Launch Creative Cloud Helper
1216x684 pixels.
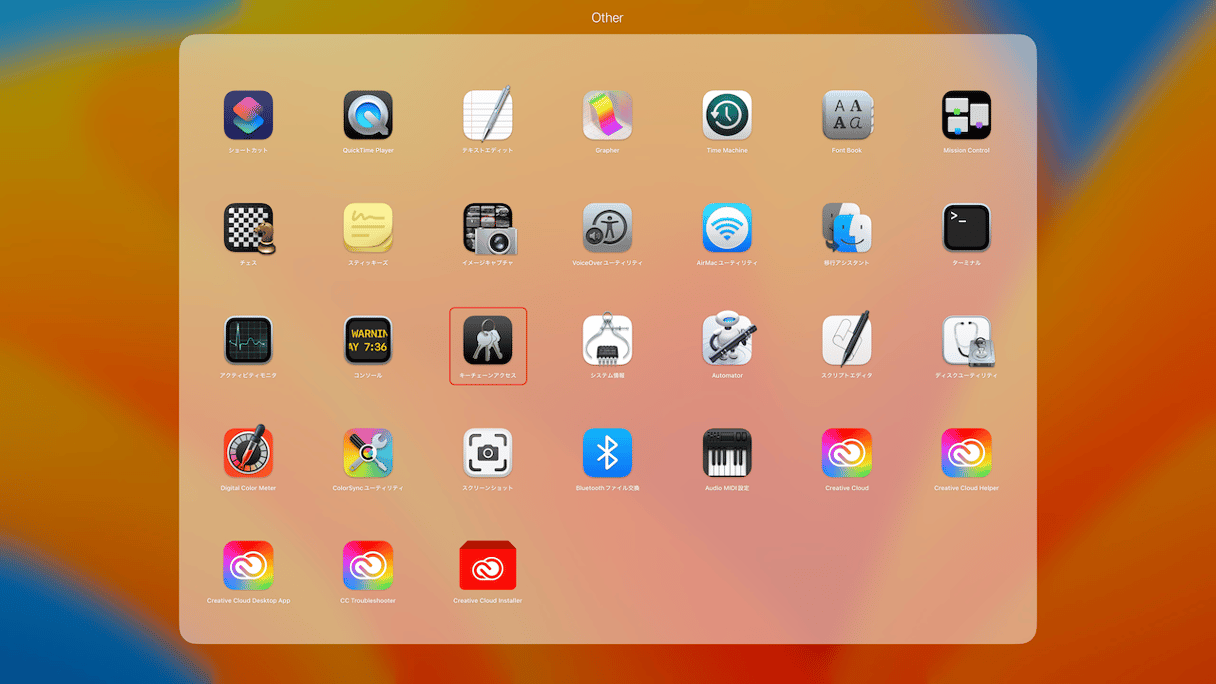coord(967,453)
